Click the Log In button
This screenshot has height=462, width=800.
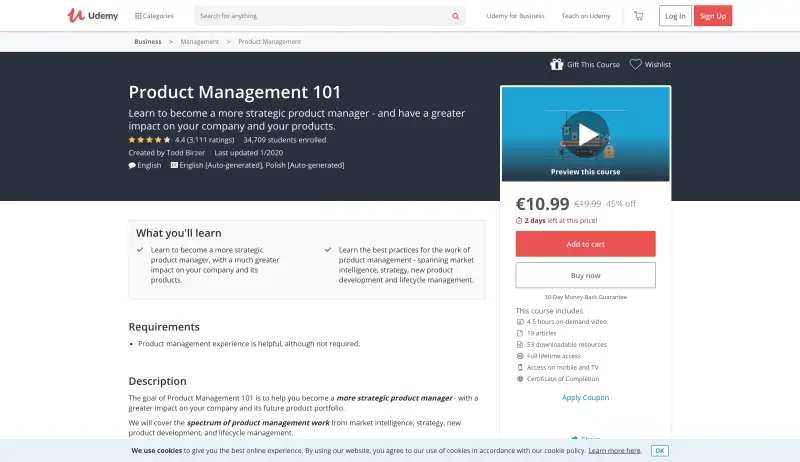click(675, 16)
